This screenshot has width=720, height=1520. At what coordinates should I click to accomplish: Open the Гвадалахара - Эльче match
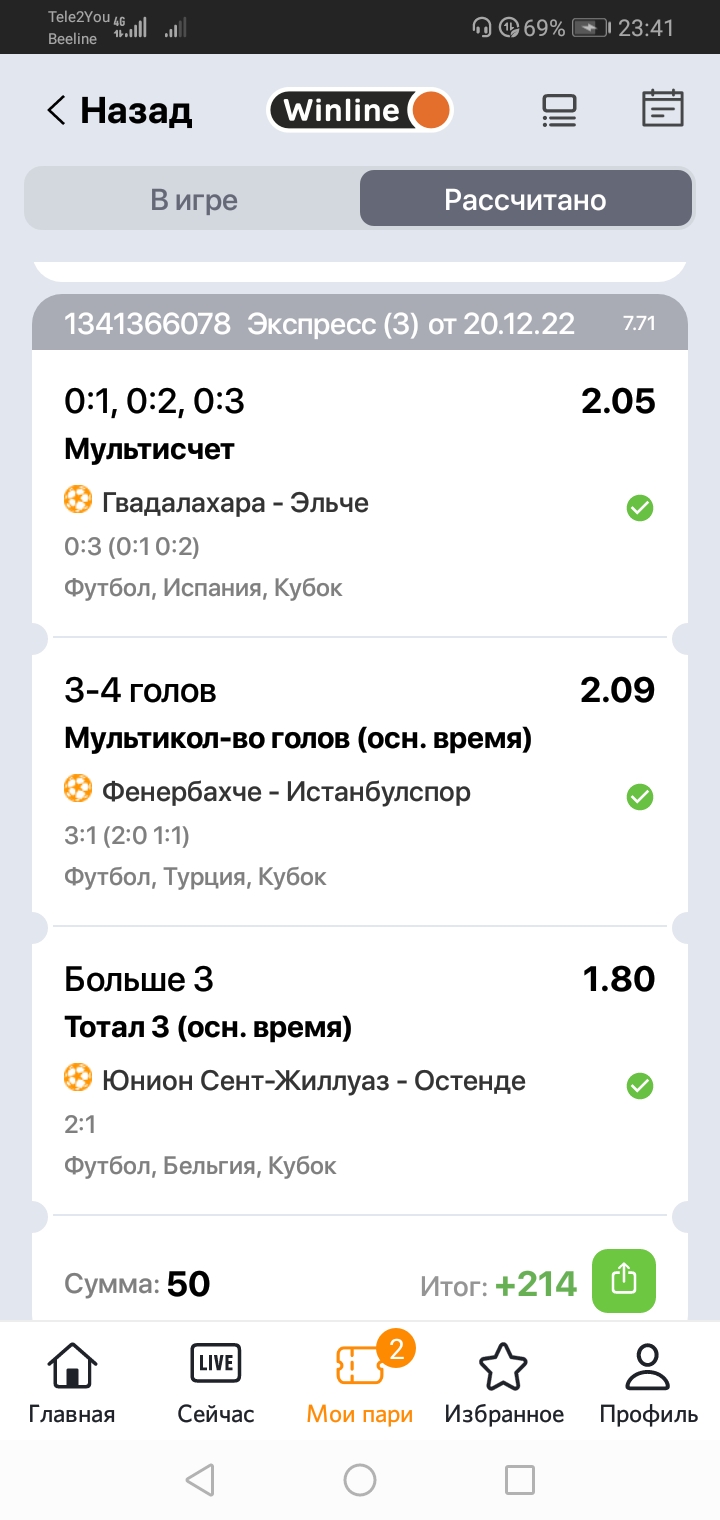235,502
